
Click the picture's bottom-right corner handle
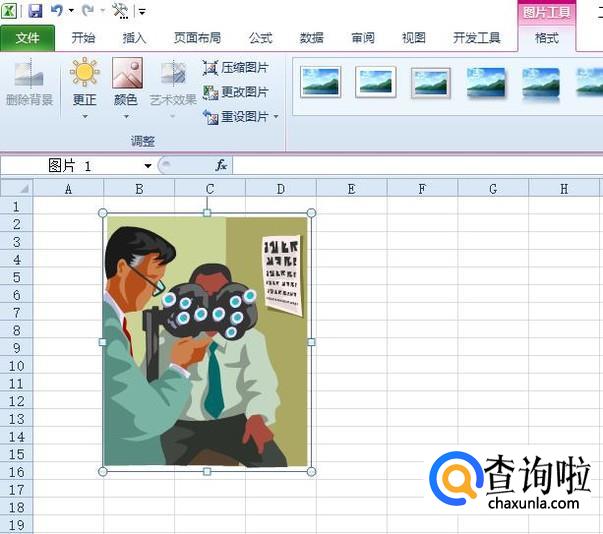(311, 471)
